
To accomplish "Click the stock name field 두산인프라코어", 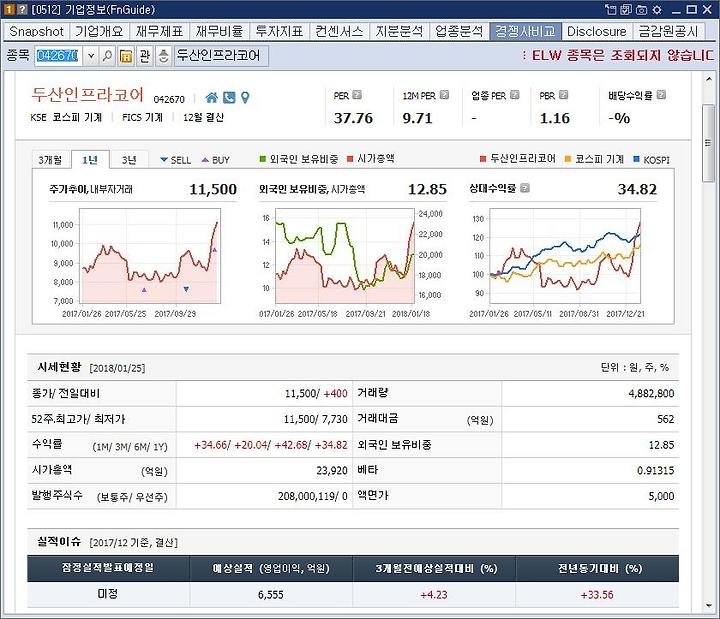I will point(221,56).
